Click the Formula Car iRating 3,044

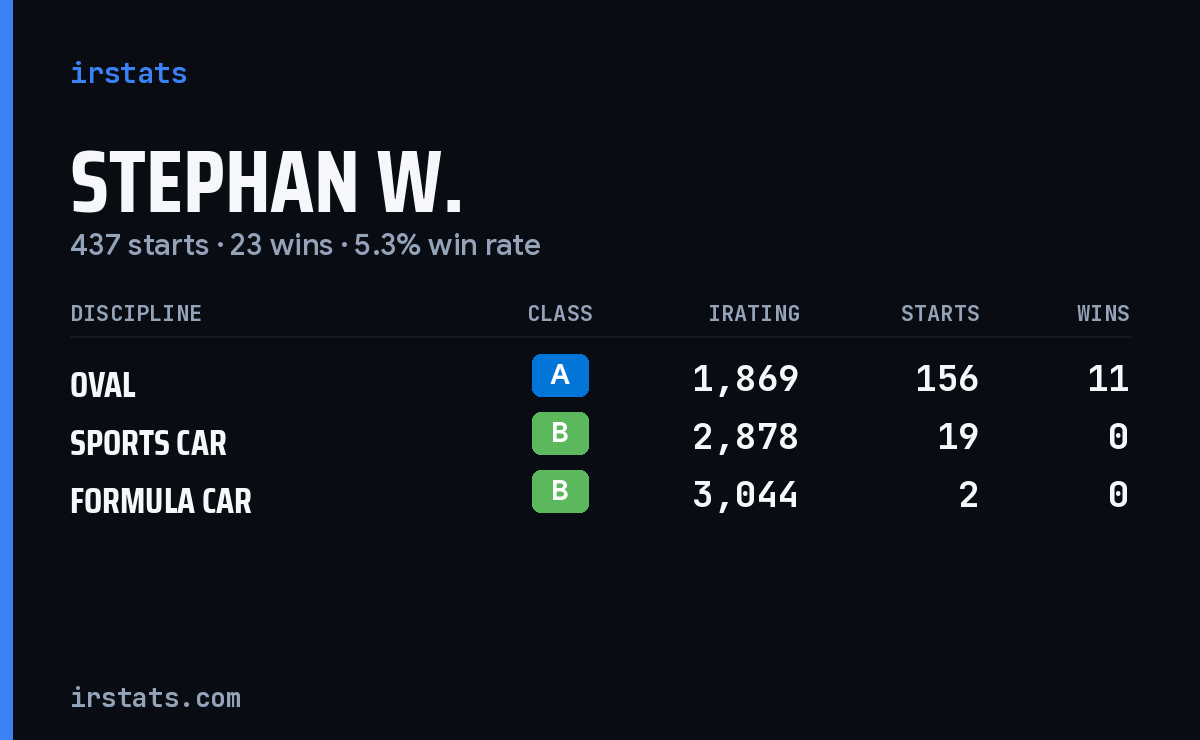[x=746, y=495]
